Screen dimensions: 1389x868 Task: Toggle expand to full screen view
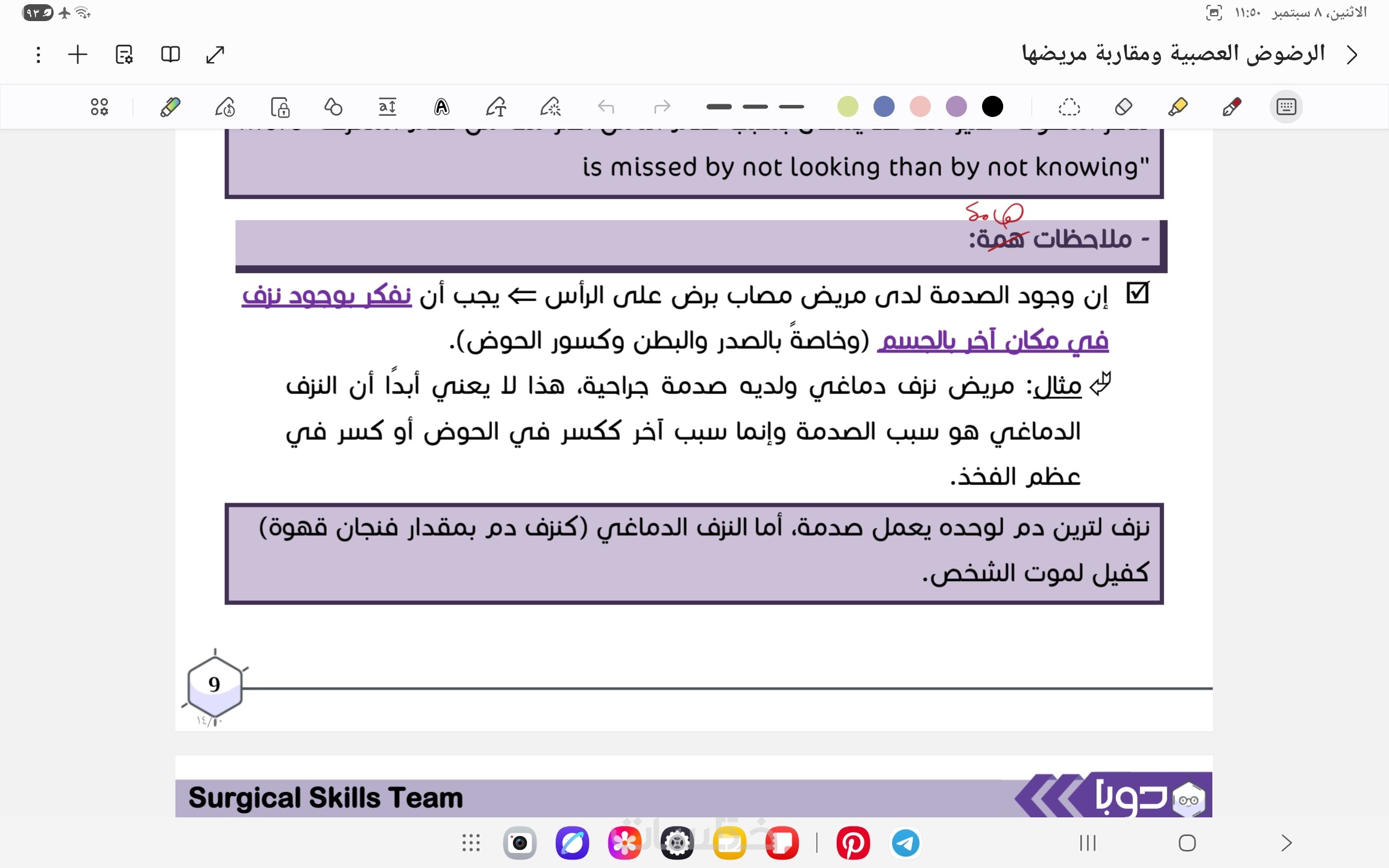215,55
